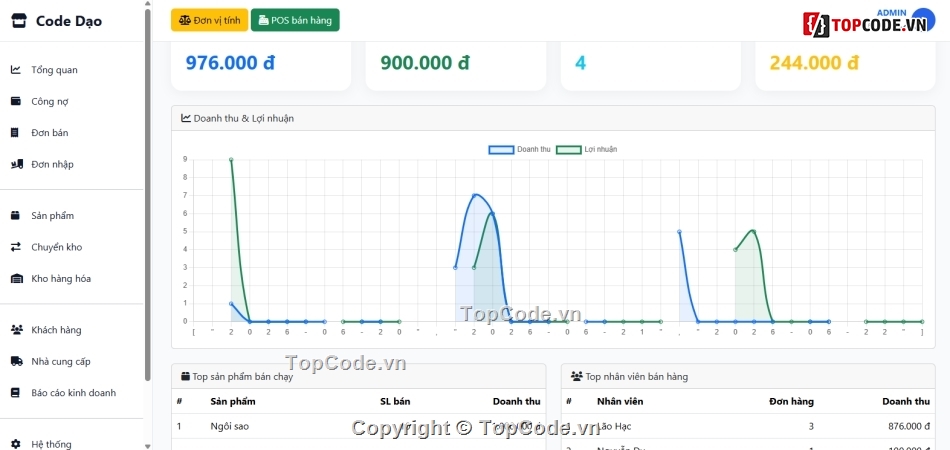Image resolution: width=950 pixels, height=450 pixels.
Task: Click the Báo cáo kinh doanh book icon
Action: 16,393
